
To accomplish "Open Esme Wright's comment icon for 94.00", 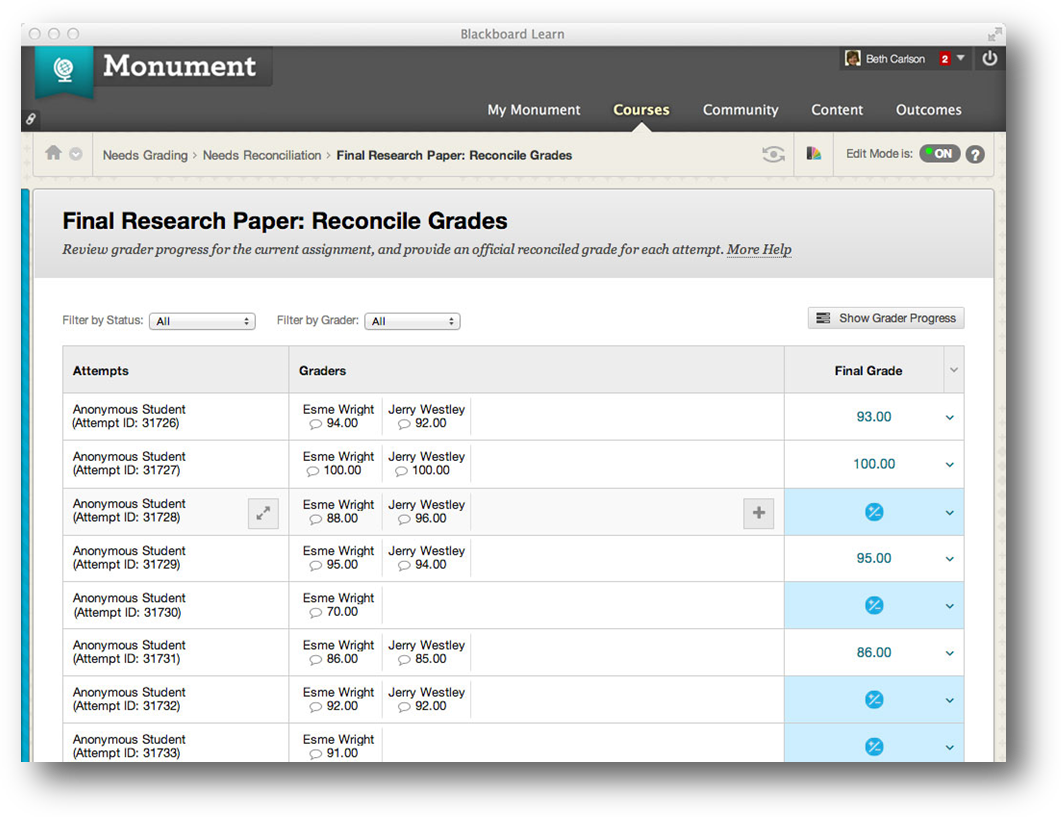I will (x=315, y=424).
